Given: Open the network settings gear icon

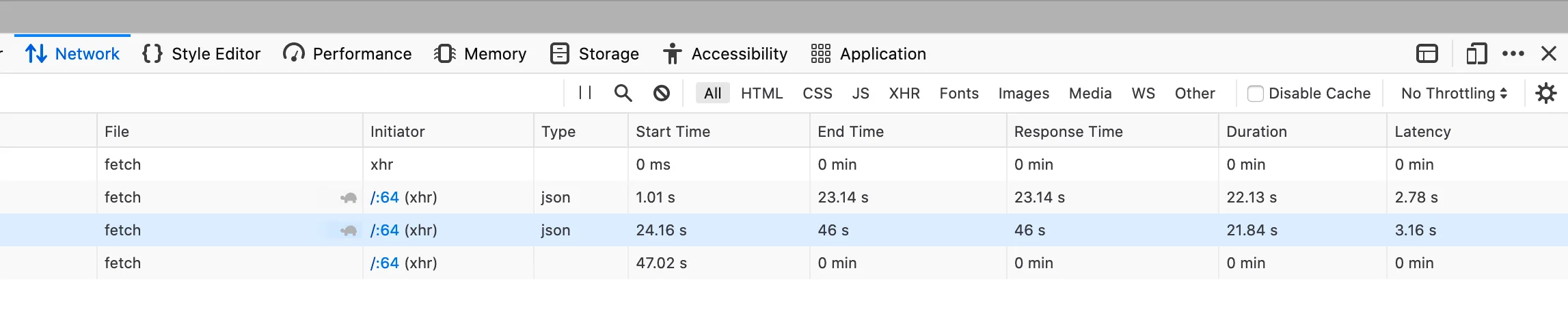Looking at the screenshot, I should 1545,93.
